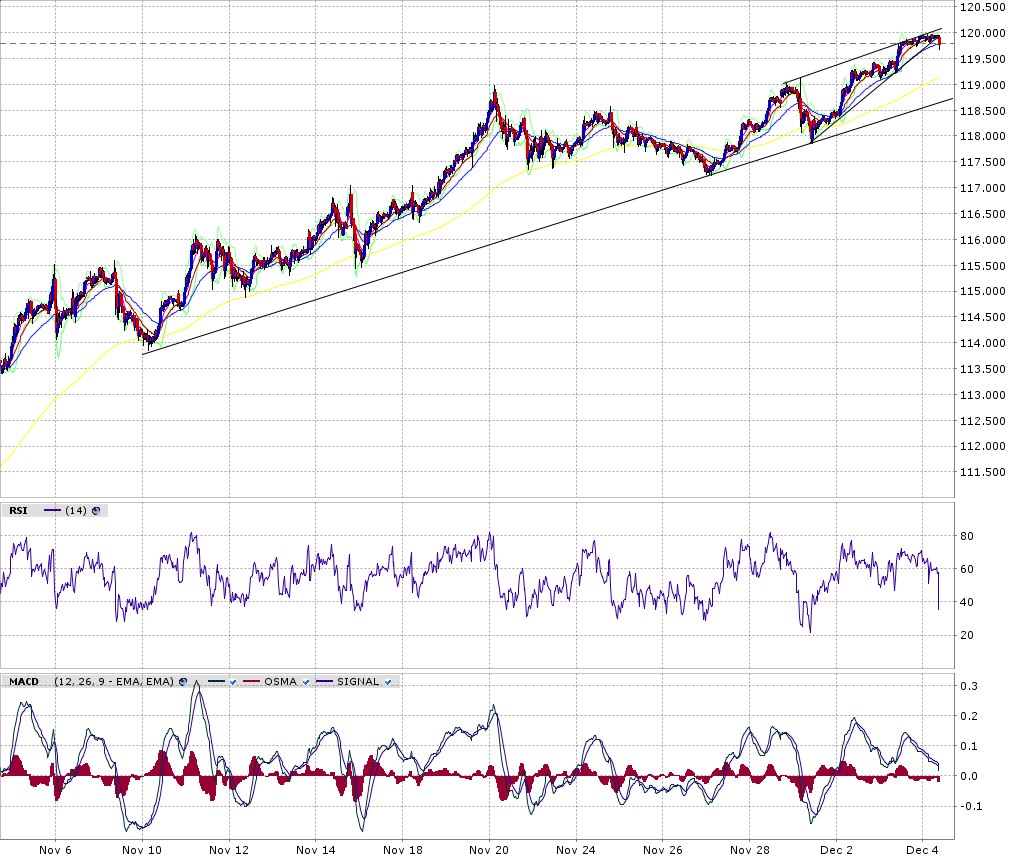Viewport: 1014px width, 864px height.
Task: Click the OSMA red color swatch
Action: point(252,682)
